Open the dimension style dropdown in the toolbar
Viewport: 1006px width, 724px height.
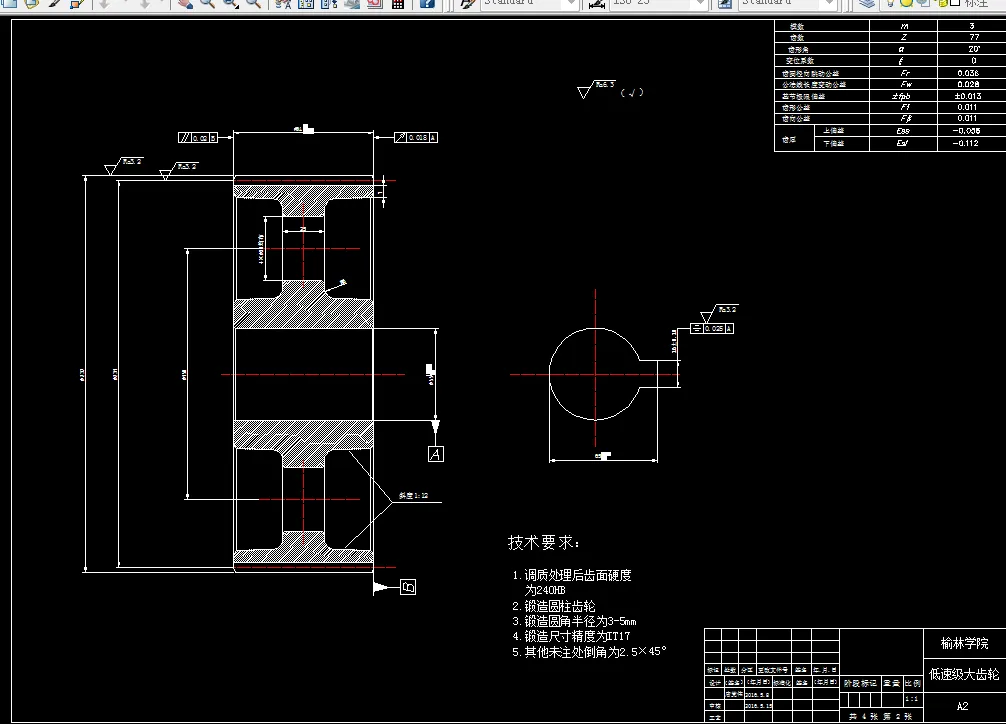(658, 3)
